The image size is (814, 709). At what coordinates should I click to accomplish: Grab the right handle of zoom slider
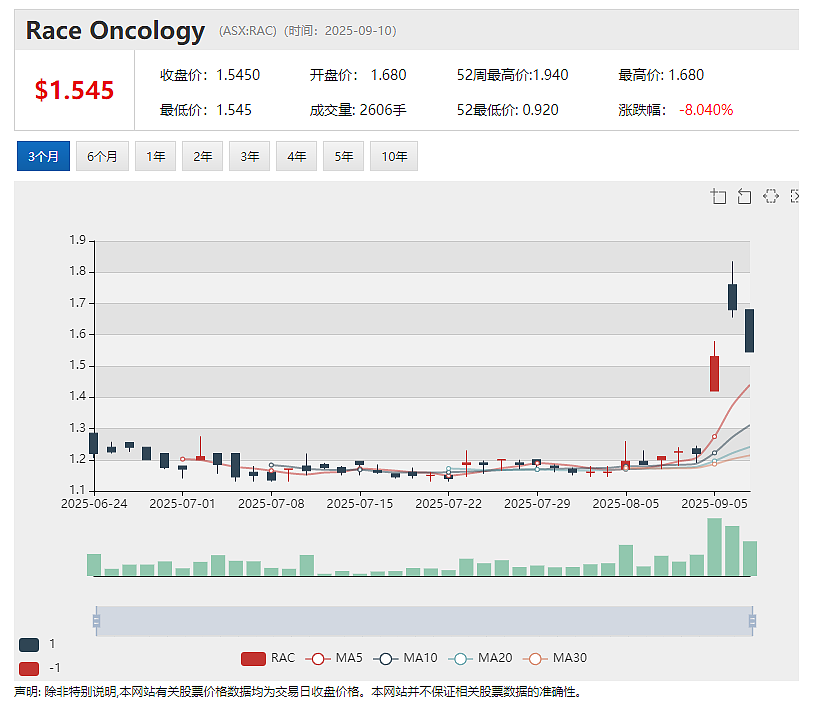pos(752,621)
